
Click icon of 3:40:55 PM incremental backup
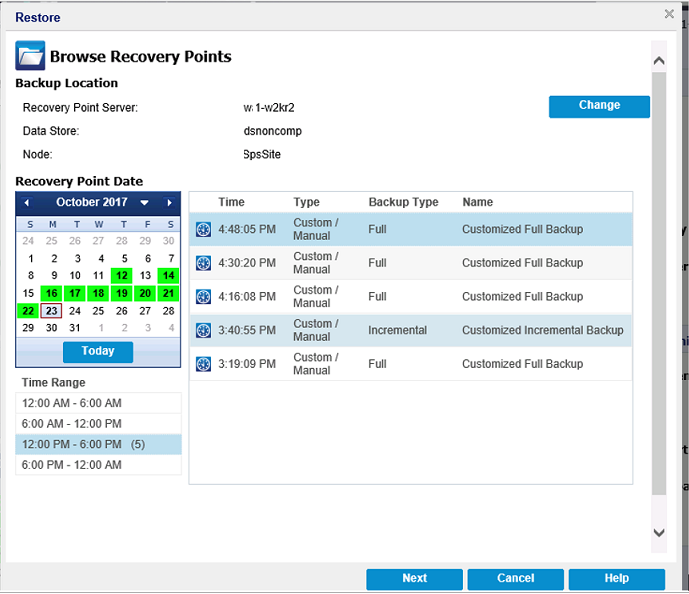(x=203, y=331)
